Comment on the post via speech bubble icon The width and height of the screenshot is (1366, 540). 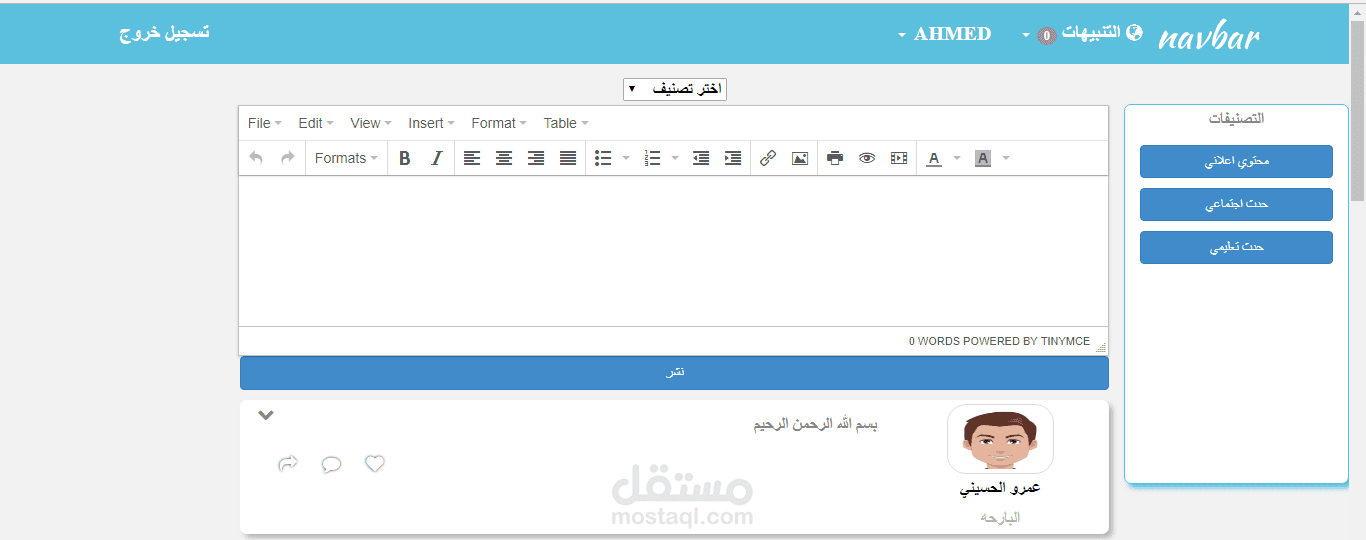[332, 464]
